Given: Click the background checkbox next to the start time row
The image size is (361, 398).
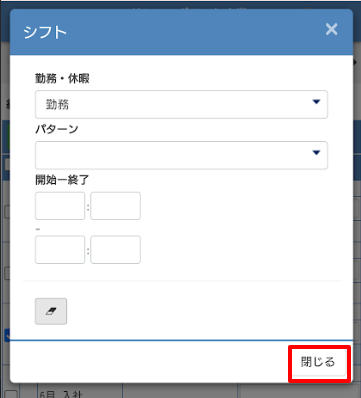Looking at the screenshot, I should pyautogui.click(x=7, y=212).
